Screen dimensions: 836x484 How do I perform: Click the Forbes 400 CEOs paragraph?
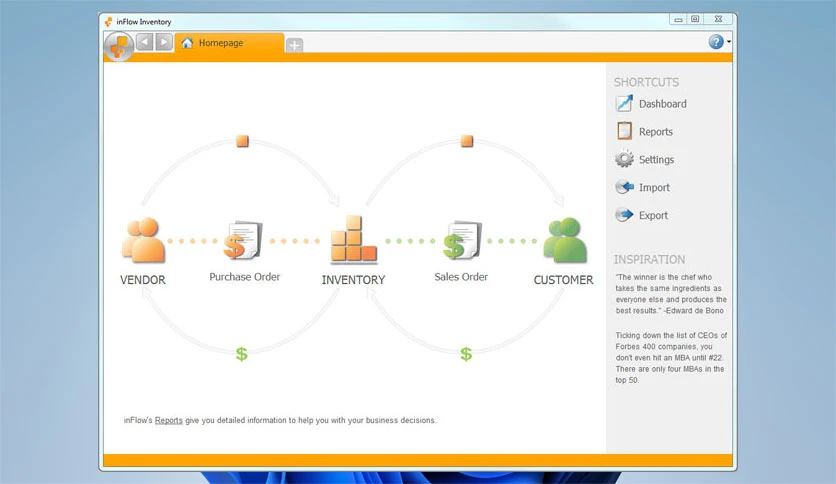coord(671,358)
